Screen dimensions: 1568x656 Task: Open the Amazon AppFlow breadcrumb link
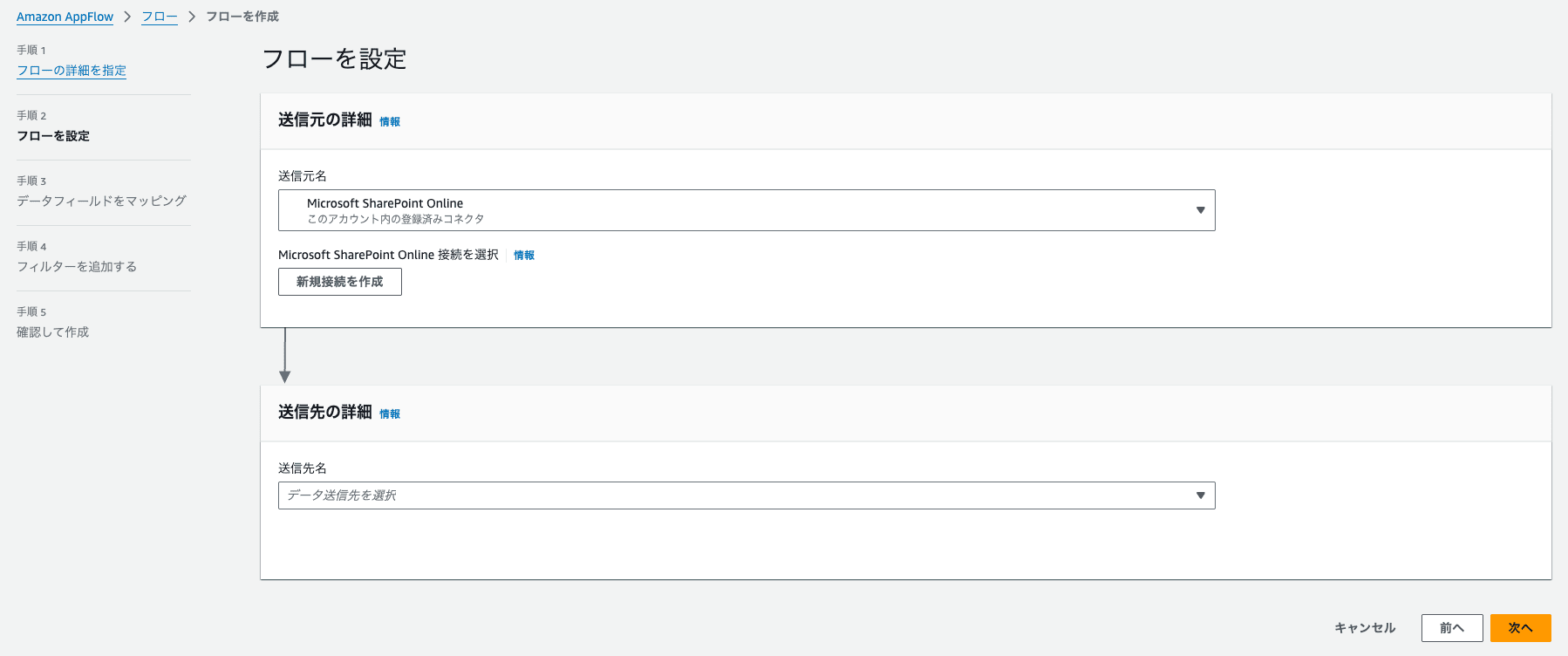(x=65, y=17)
